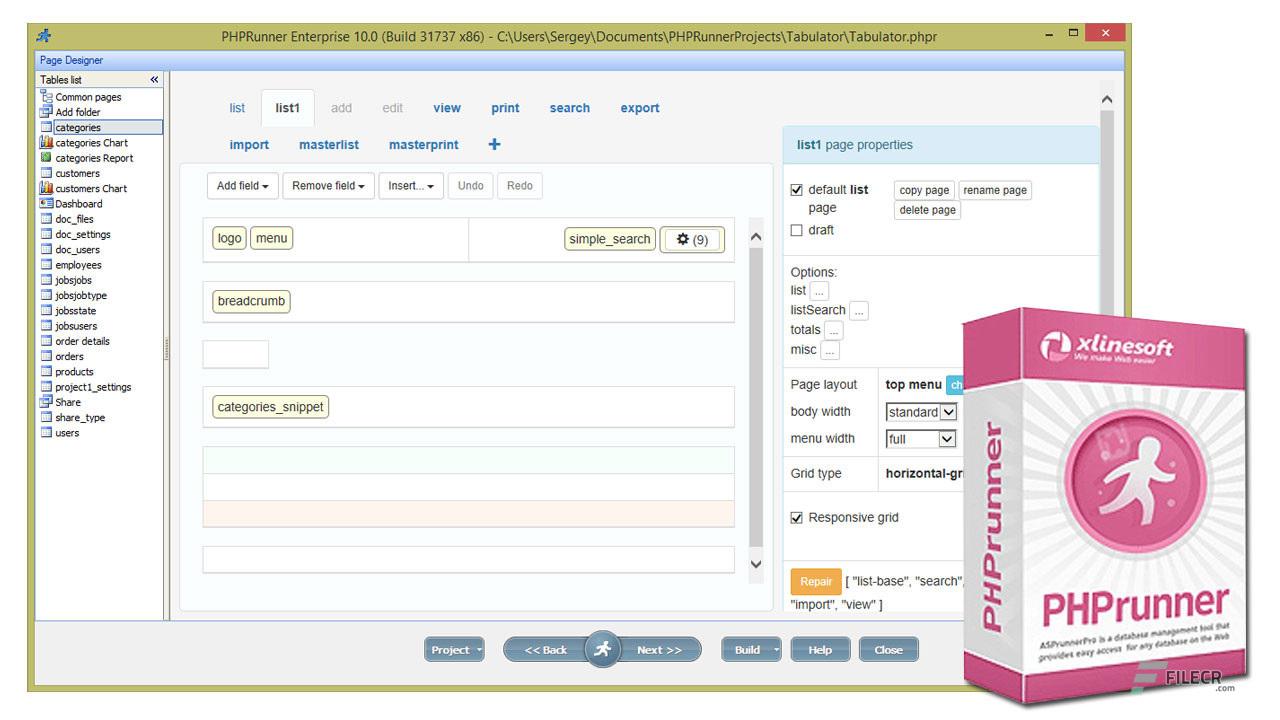
Task: Toggle the default list page checkbox
Action: 797,190
